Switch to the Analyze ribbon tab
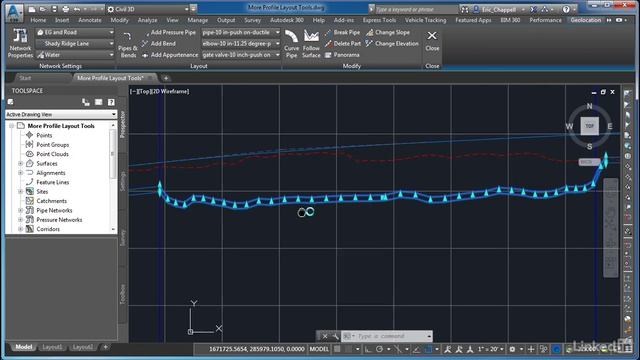640x360 pixels. (x=147, y=20)
